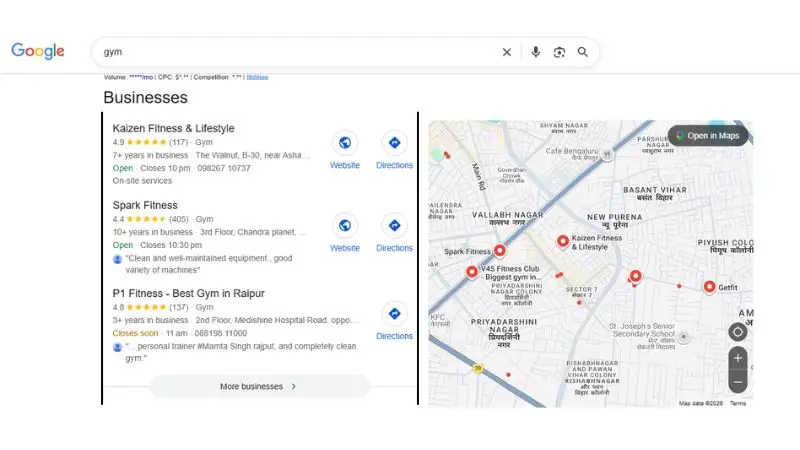Viewport: 800px width, 450px height.
Task: Select the Spark Fitness map pin
Action: tap(499, 250)
